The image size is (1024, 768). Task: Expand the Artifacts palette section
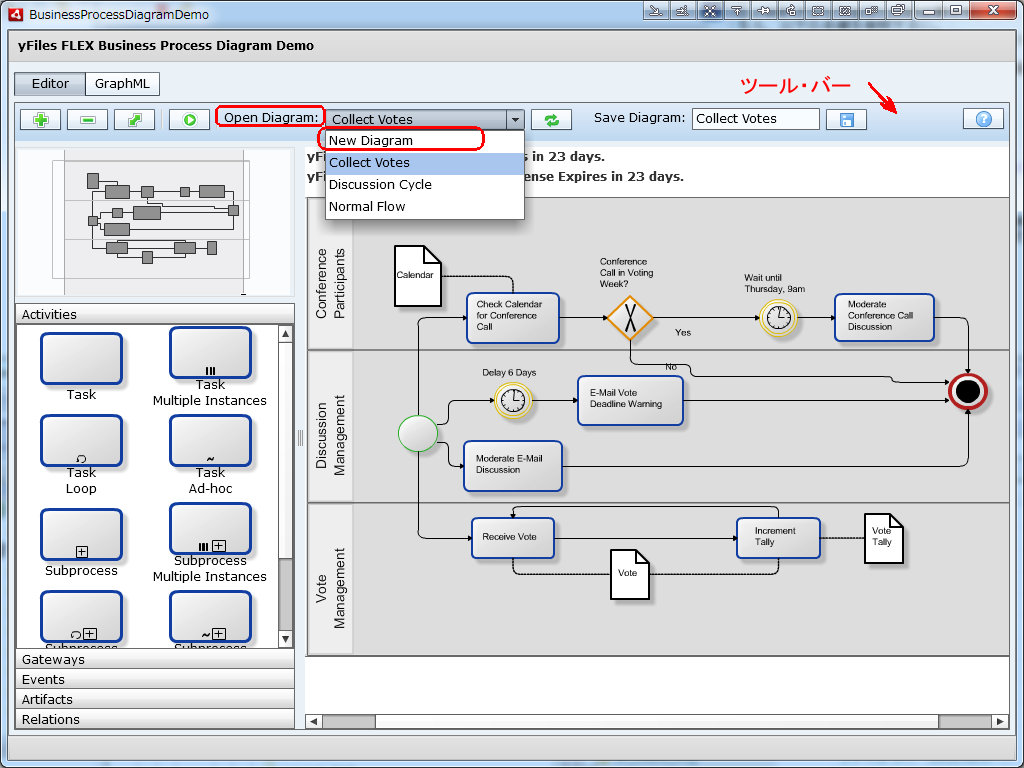point(155,699)
